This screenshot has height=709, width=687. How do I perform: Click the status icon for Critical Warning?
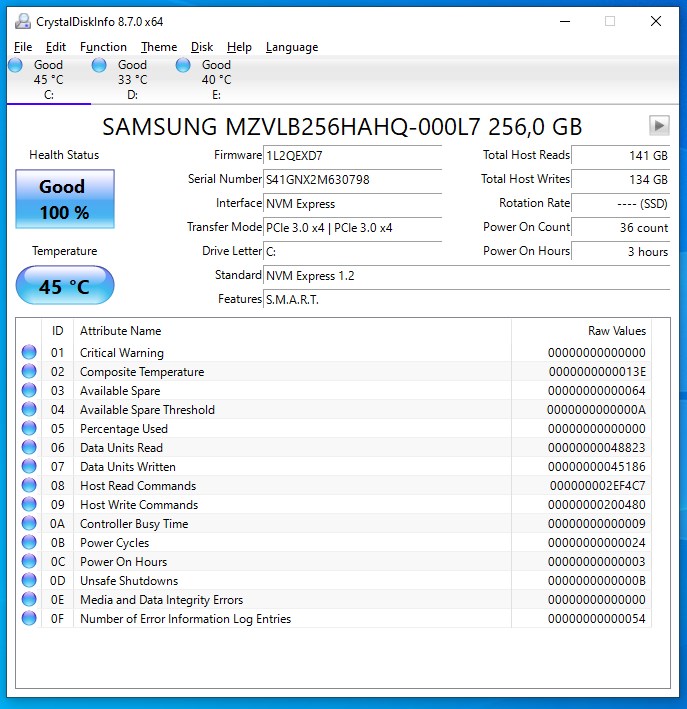(29, 352)
